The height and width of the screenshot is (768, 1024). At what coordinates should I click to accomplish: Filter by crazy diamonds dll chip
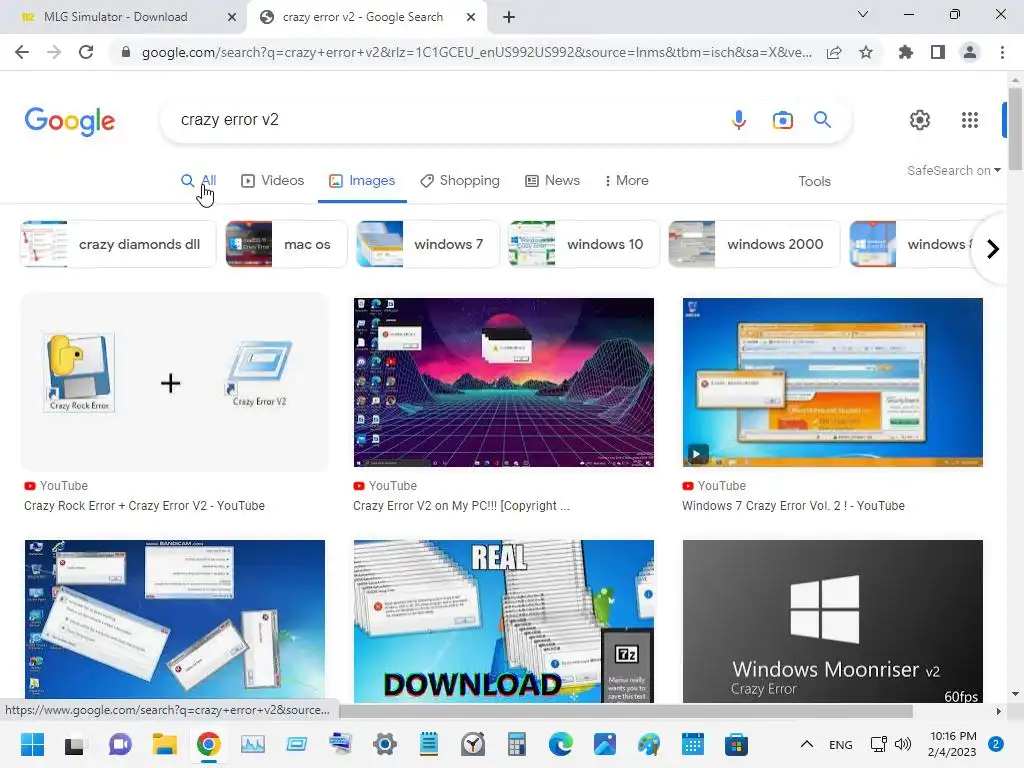[x=118, y=244]
